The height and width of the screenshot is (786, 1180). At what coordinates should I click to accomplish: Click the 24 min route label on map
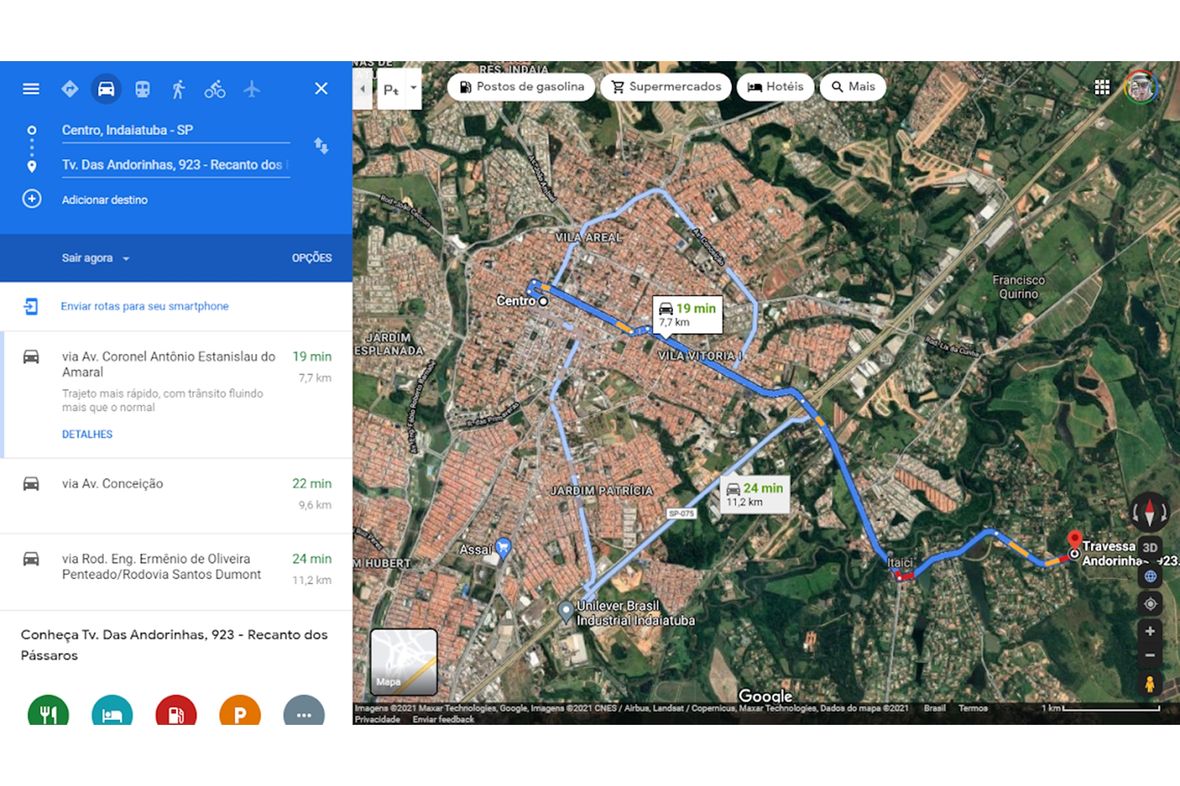click(x=755, y=494)
